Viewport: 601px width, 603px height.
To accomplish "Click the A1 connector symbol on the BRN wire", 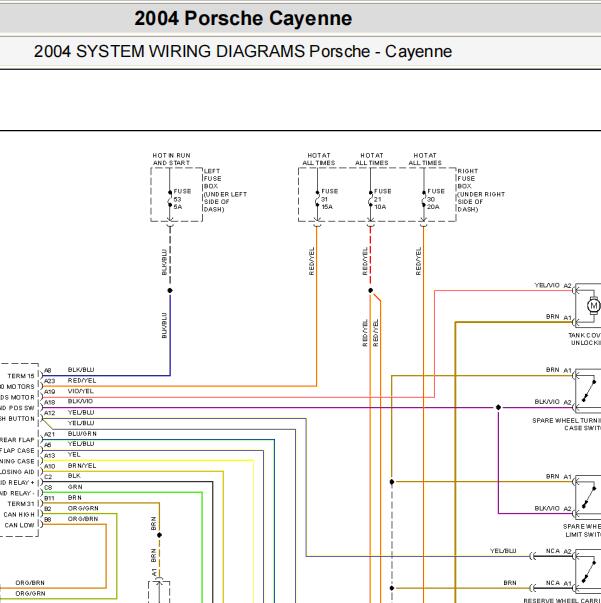I will click(x=159, y=580).
